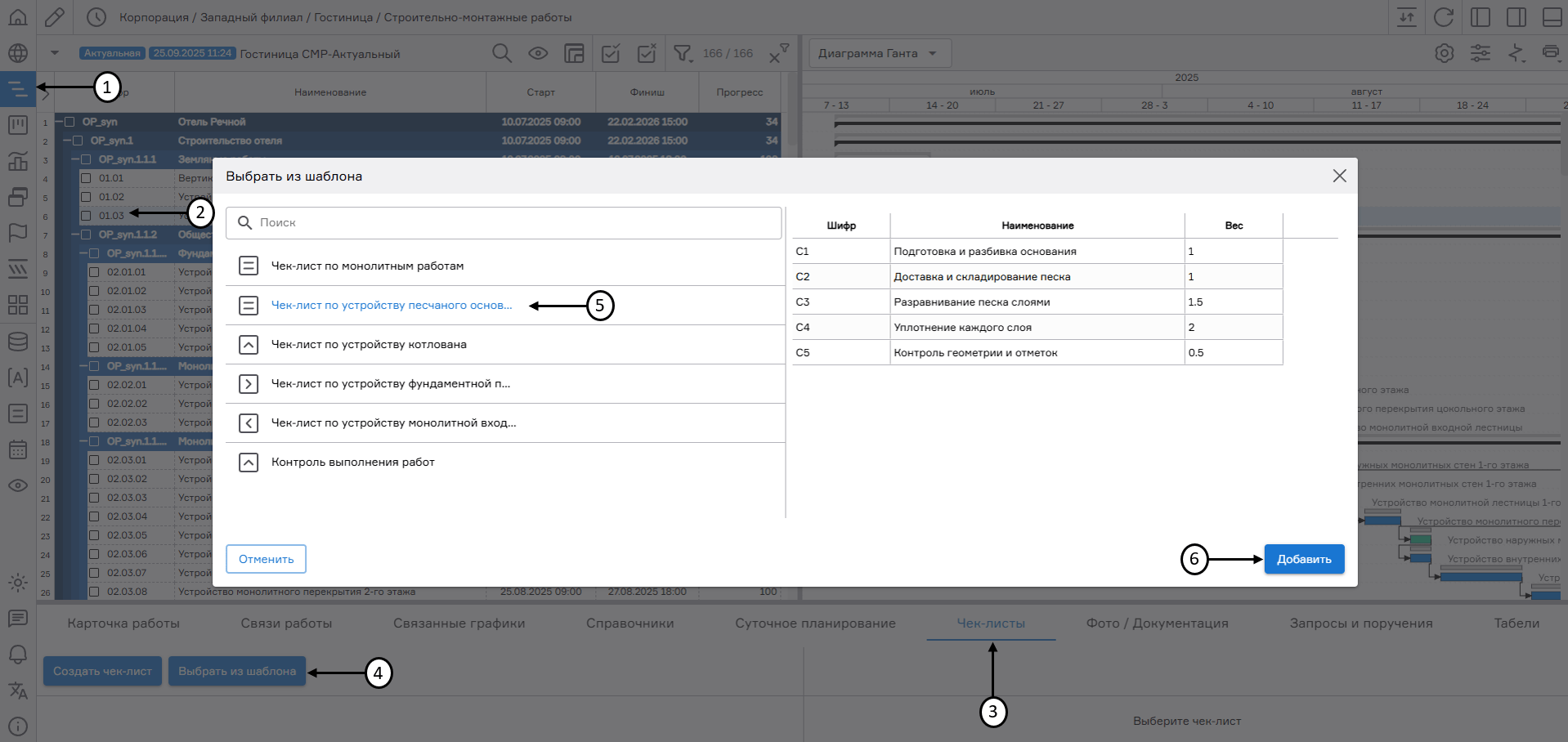Open the Диаграмма Ганта dropdown
Image resolution: width=1568 pixels, height=742 pixels.
coord(880,54)
